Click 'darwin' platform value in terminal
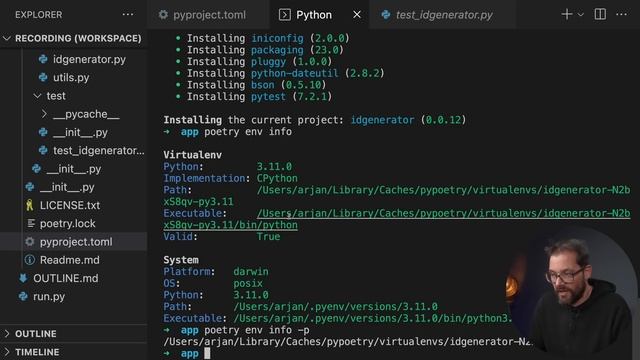This screenshot has width=640, height=360. coord(251,272)
